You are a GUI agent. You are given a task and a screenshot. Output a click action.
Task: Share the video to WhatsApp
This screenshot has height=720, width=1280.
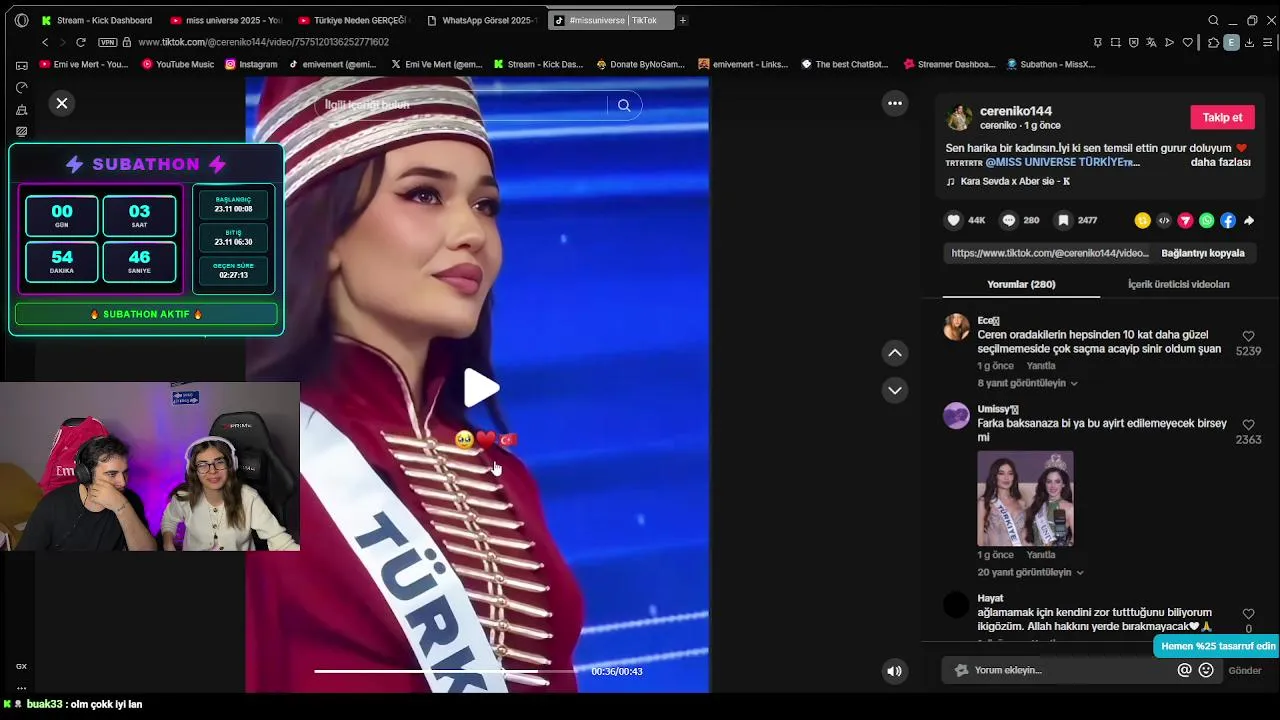tap(1207, 220)
